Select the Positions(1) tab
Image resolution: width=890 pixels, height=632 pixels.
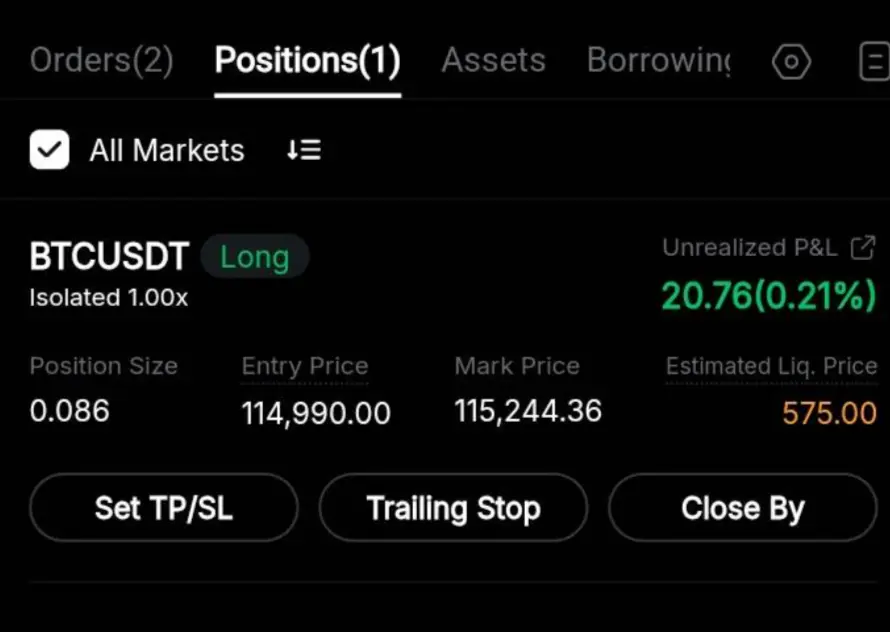[308, 60]
